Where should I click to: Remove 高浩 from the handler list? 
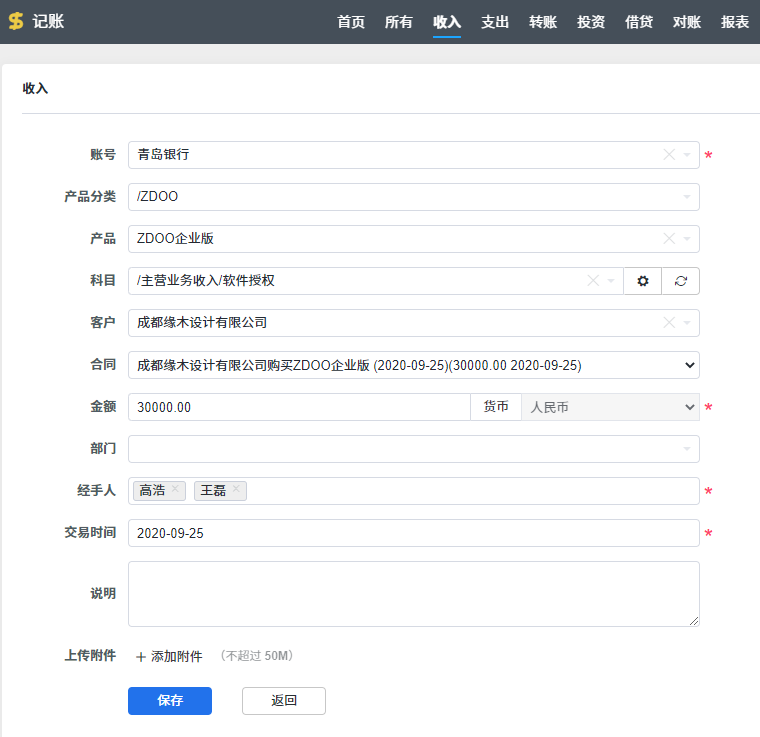point(175,489)
